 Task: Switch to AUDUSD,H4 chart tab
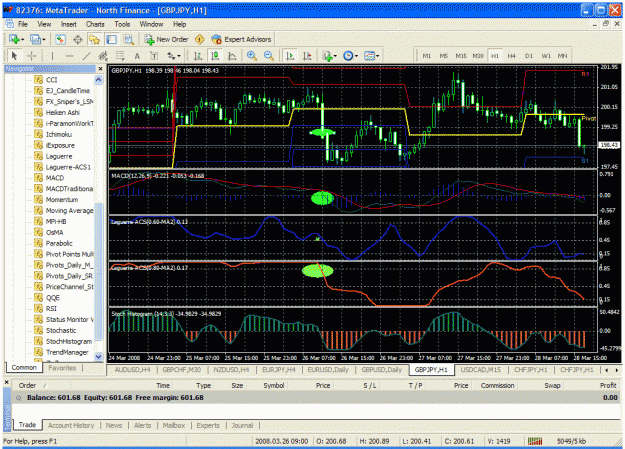point(132,370)
